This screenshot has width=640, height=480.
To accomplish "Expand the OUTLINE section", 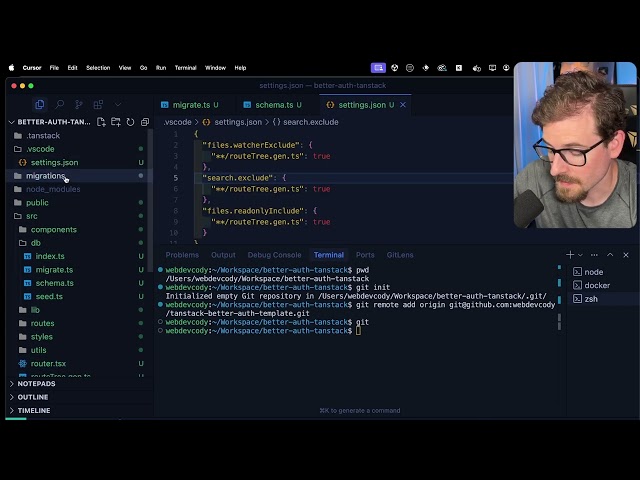I will click(79, 397).
